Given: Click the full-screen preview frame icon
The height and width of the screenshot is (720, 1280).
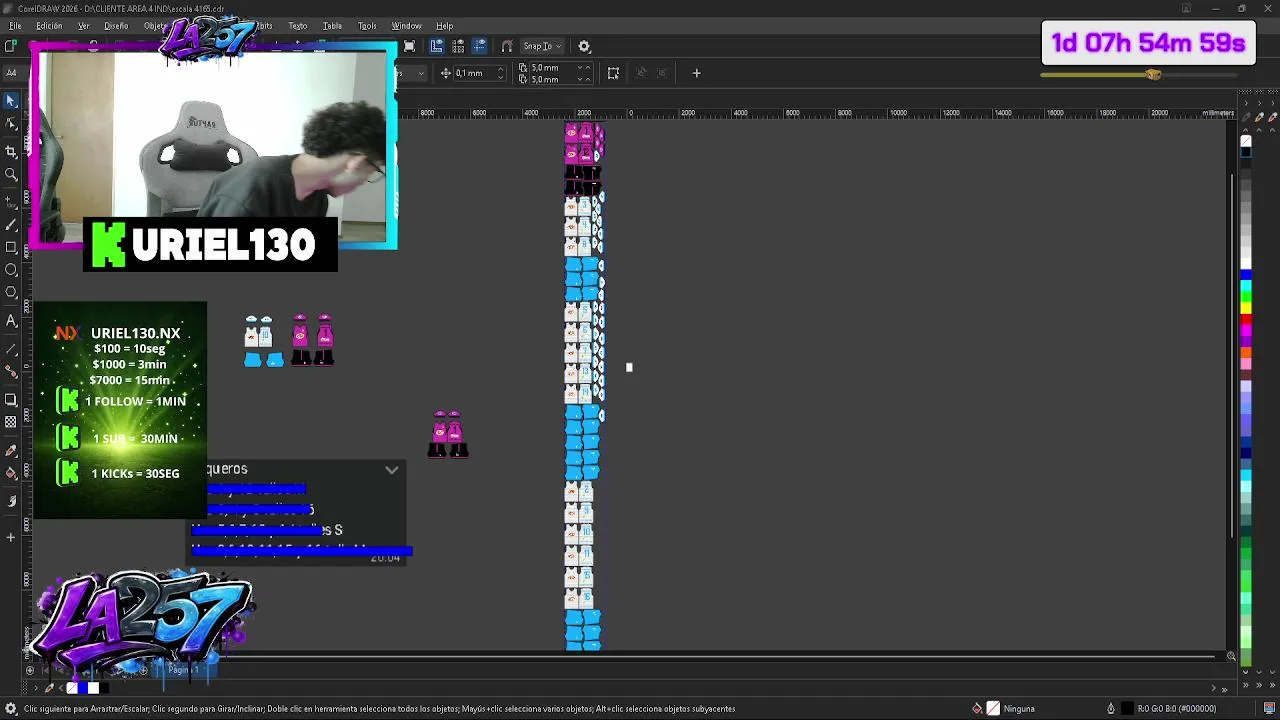Looking at the screenshot, I should point(409,46).
